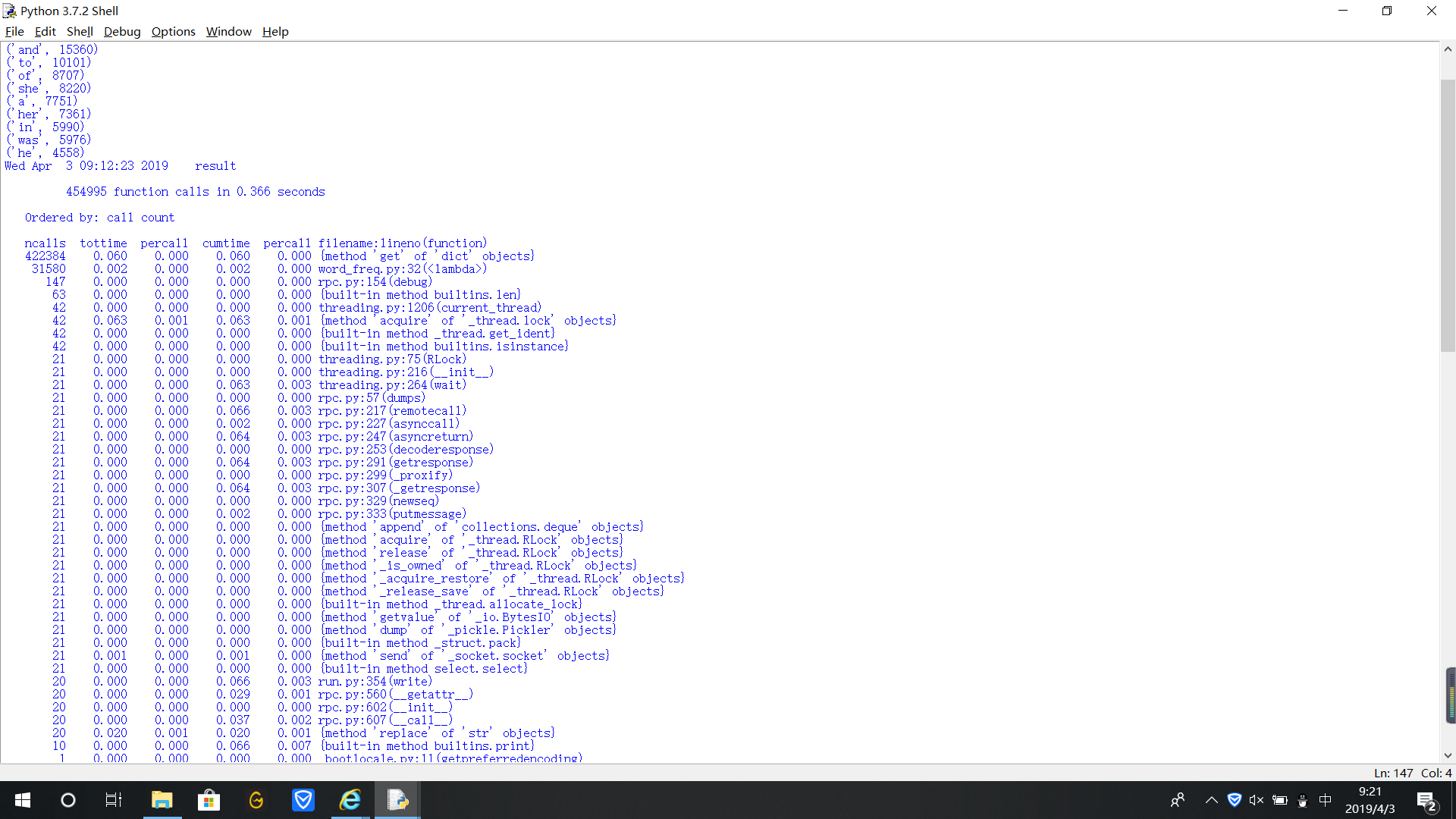Launch the blue shield security app
This screenshot has height=819, width=1456.
pyautogui.click(x=303, y=800)
